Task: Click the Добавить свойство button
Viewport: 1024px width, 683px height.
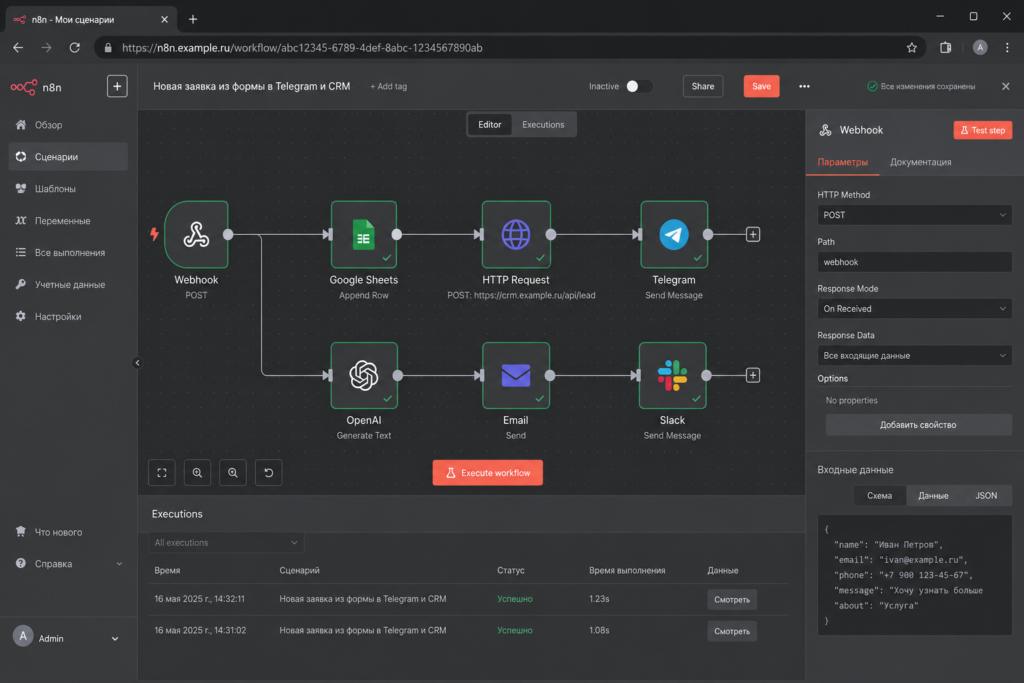Action: click(918, 425)
